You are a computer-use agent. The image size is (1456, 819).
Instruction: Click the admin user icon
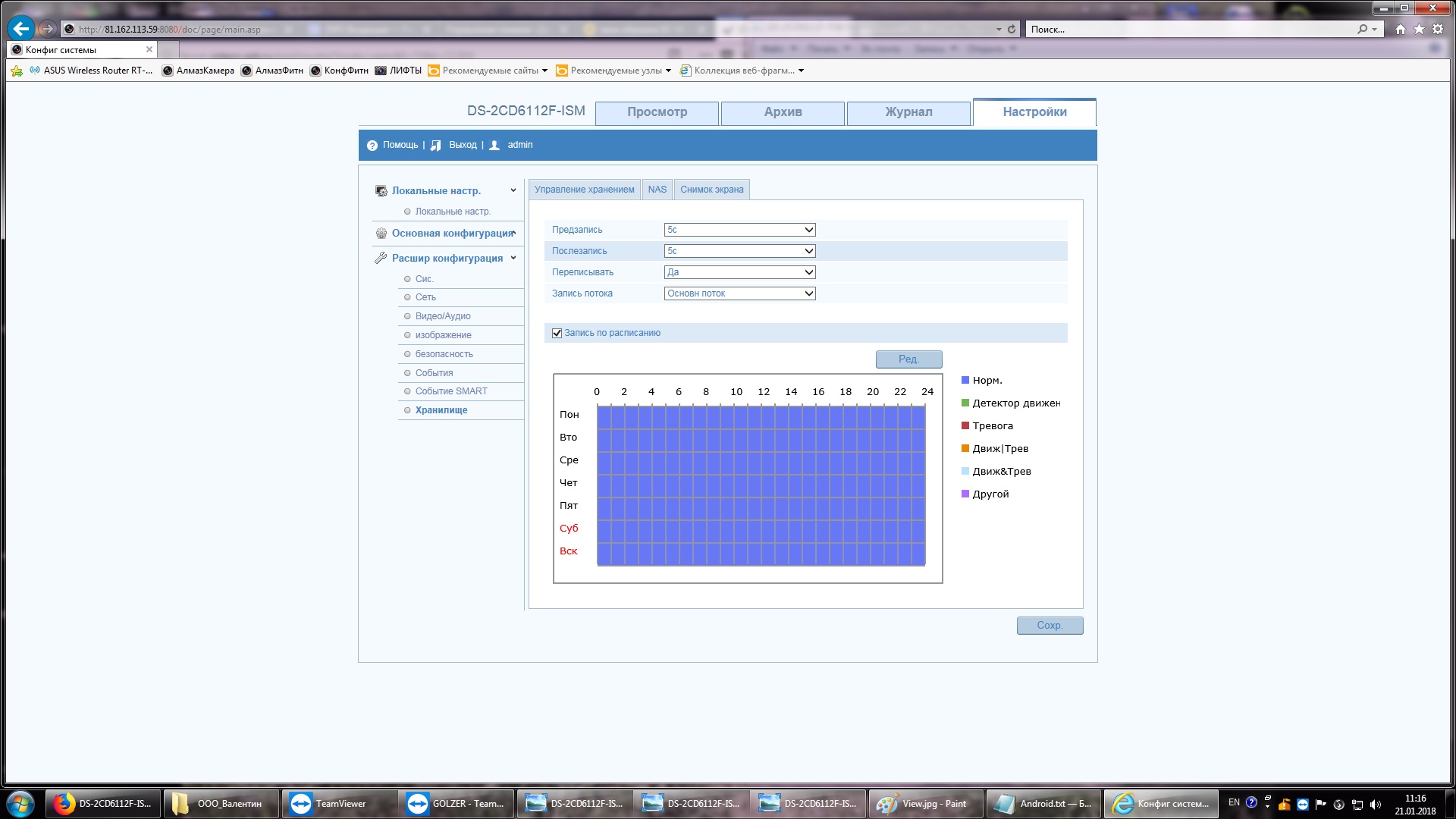[494, 146]
